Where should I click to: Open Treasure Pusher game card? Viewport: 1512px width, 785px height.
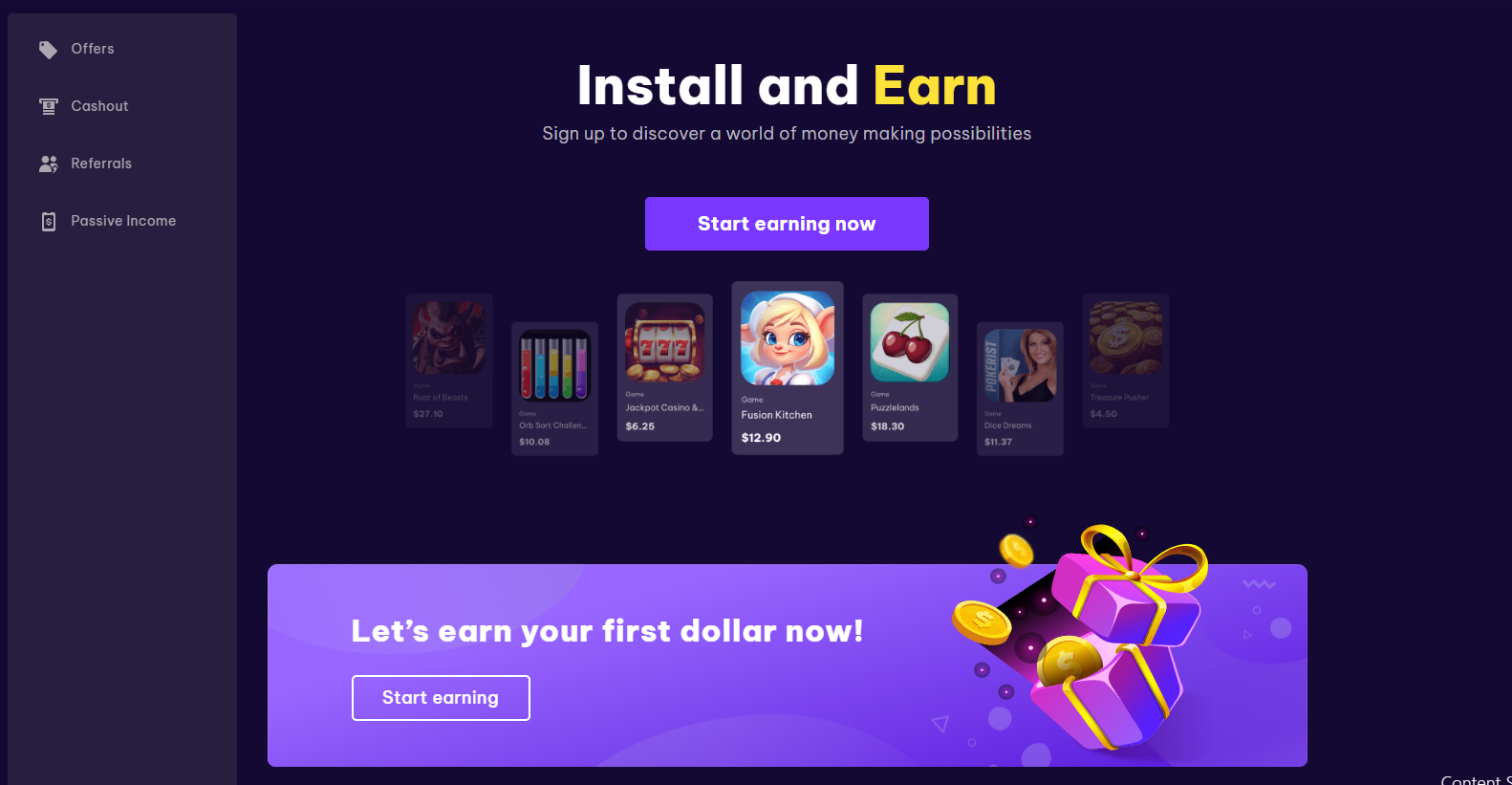(1126, 360)
